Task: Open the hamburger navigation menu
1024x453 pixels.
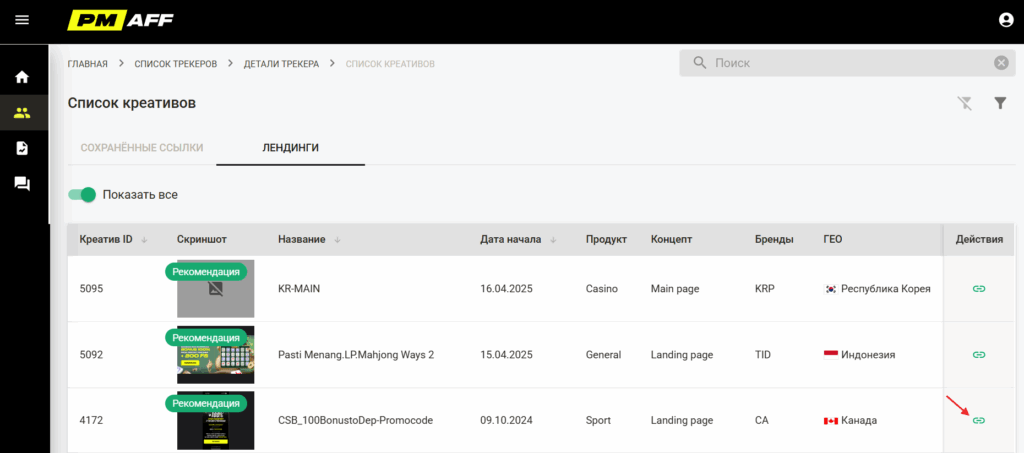Action: (x=22, y=20)
